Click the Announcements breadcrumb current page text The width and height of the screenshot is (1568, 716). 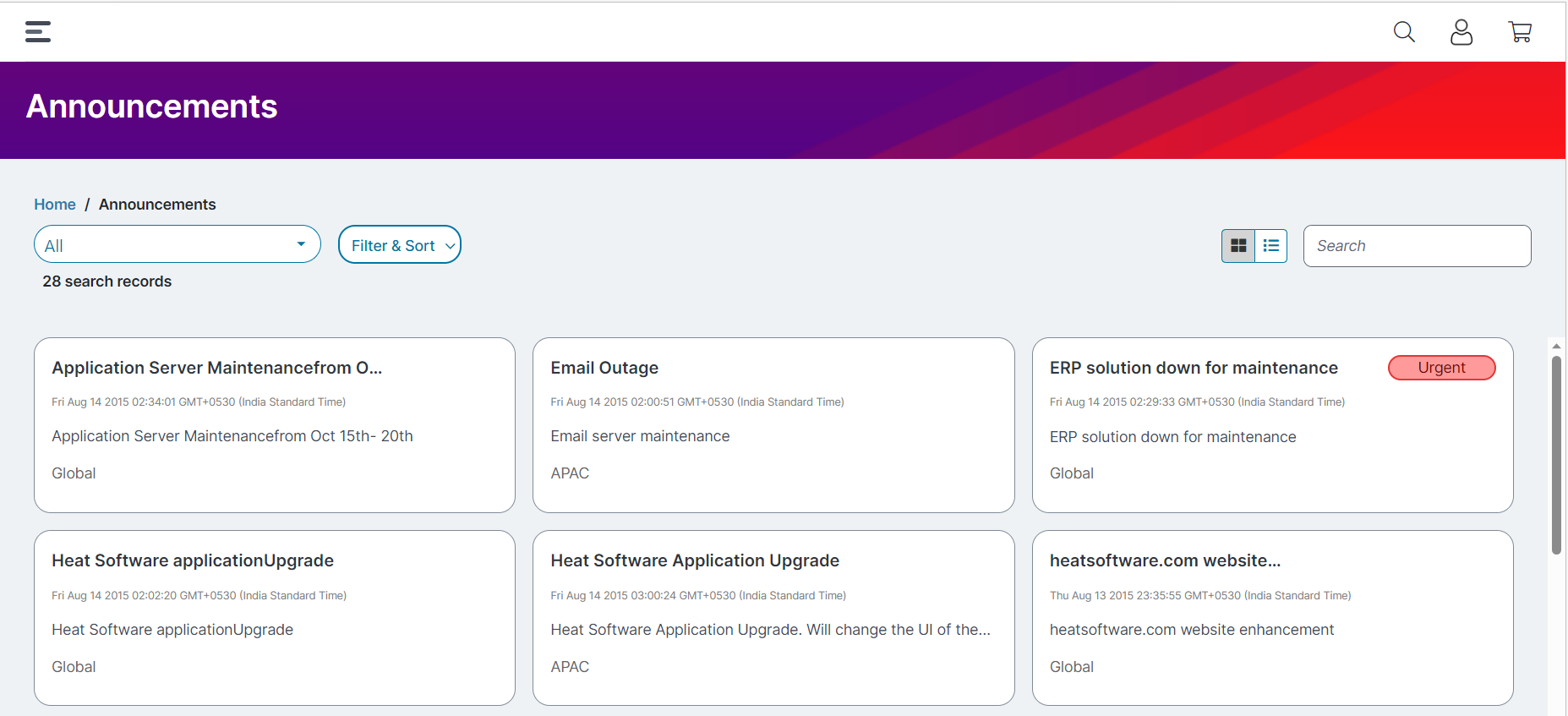click(x=157, y=205)
